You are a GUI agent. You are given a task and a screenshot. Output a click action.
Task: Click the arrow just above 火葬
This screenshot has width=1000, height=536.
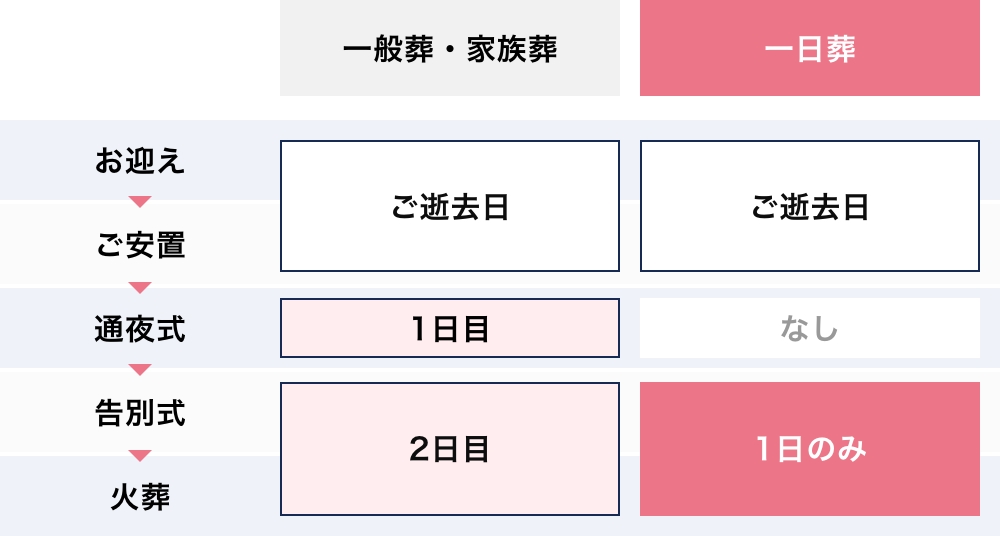tap(140, 456)
